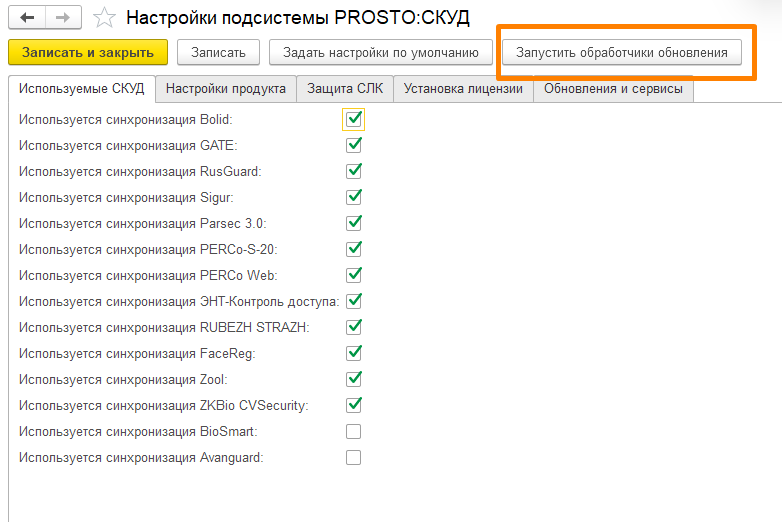782x522 pixels.
Task: Click label 'Используется синхронизация RusGuard:'
Action: [x=140, y=172]
